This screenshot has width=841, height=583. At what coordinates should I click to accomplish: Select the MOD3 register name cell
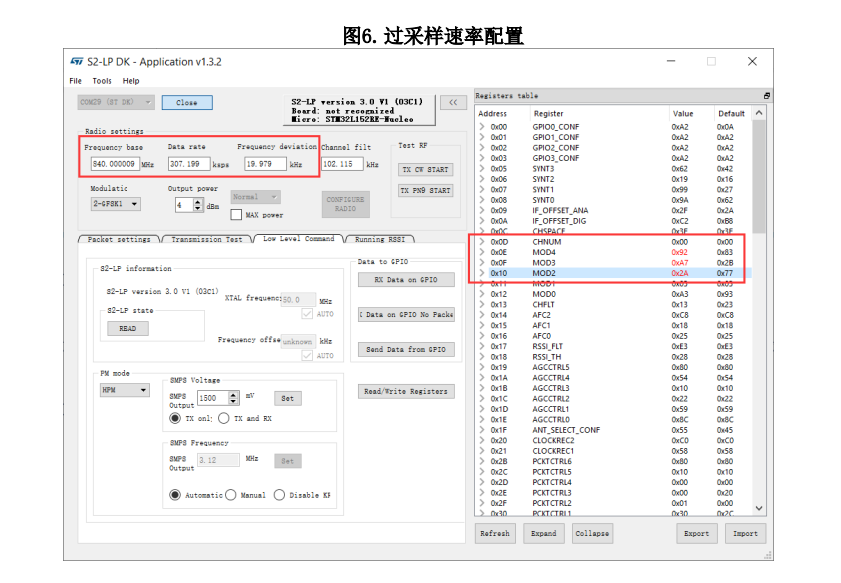coord(544,263)
